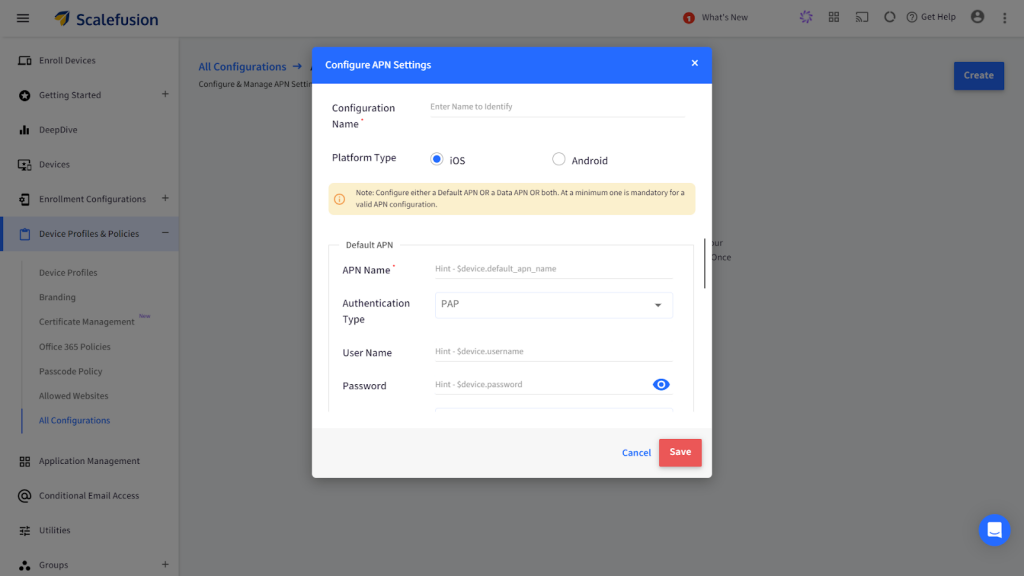Click the Scalefusion logo
The height and width of the screenshot is (576, 1024).
click(106, 19)
